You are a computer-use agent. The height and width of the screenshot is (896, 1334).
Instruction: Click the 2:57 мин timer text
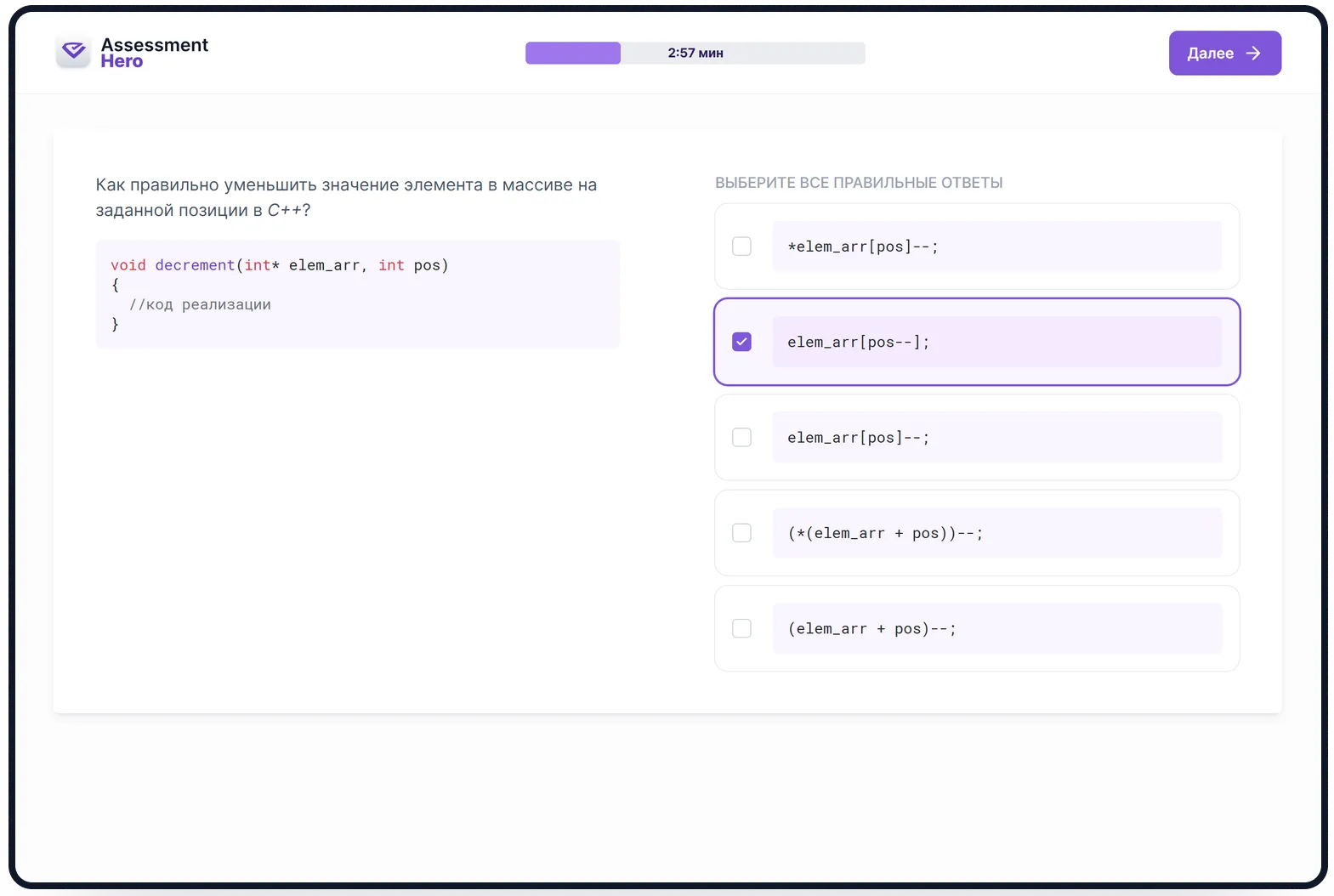pos(695,53)
